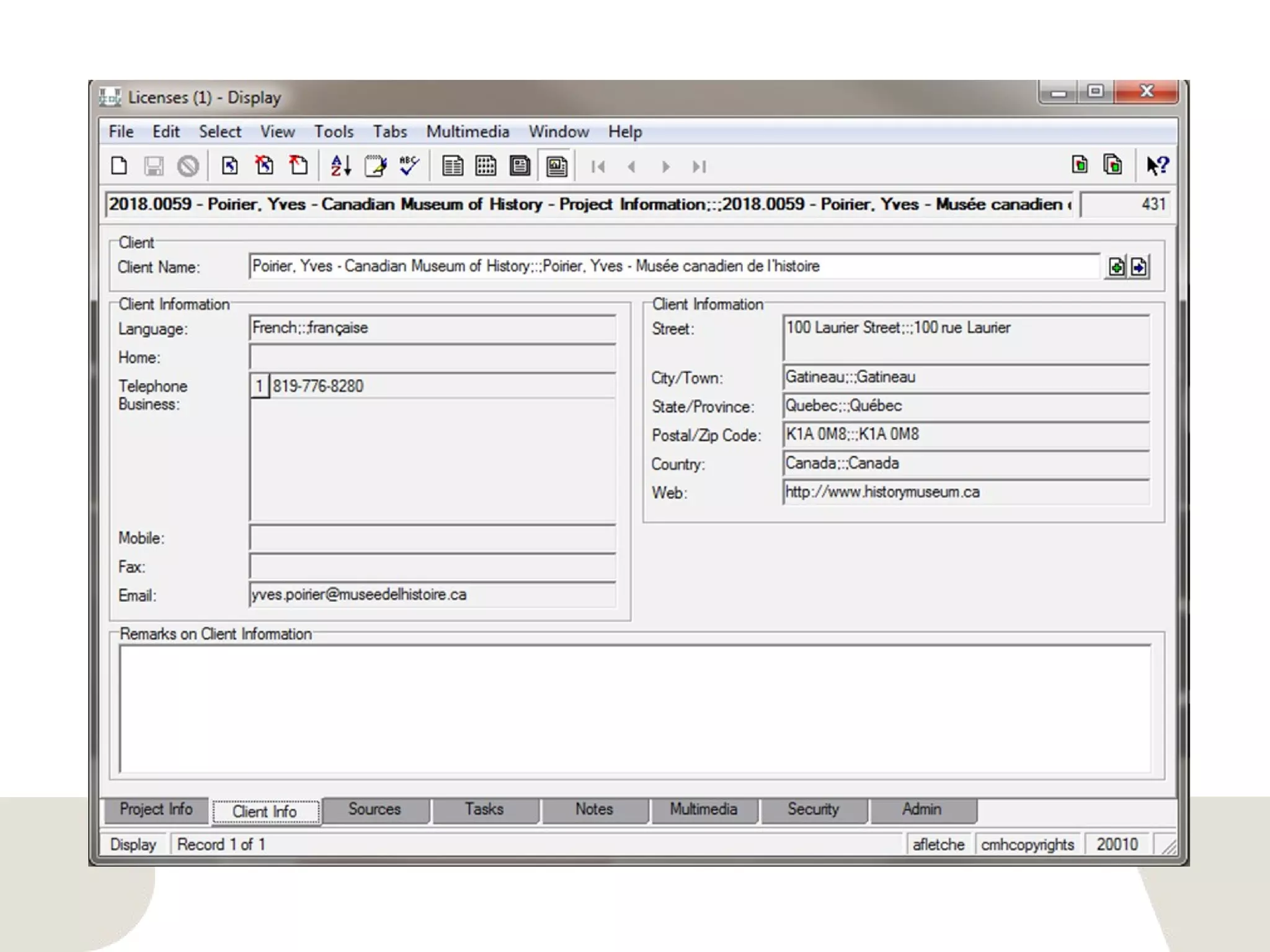The image size is (1270, 952).
Task: Click the Web address field
Action: click(x=965, y=493)
